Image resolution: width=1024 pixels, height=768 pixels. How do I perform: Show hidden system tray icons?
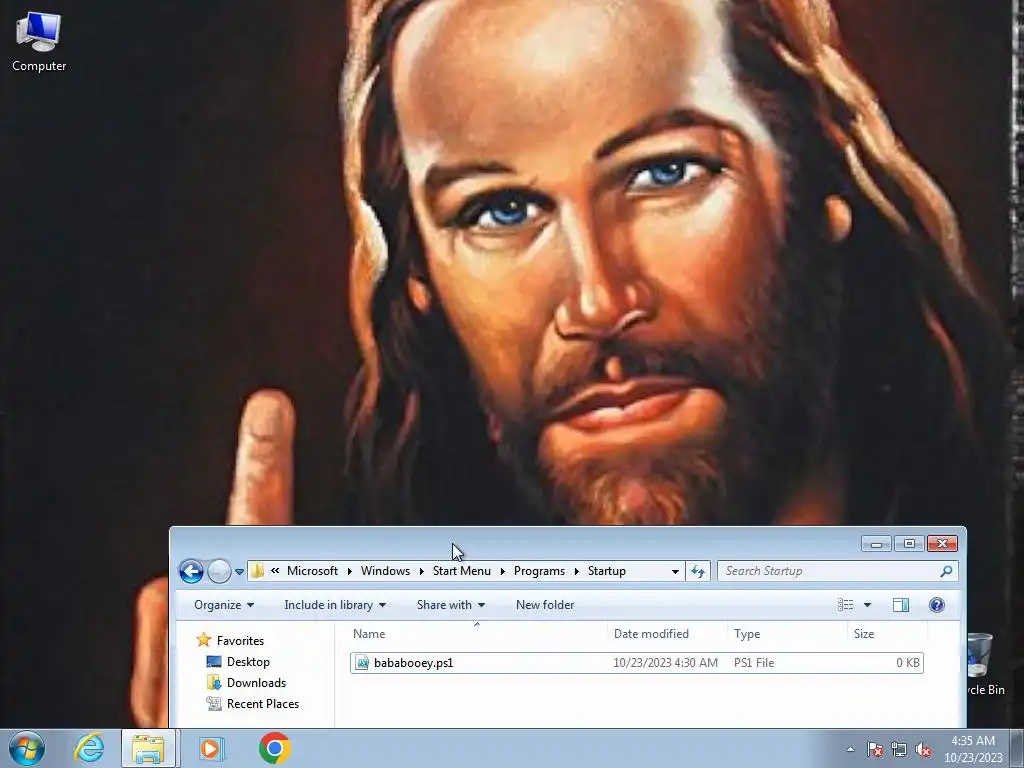[850, 749]
